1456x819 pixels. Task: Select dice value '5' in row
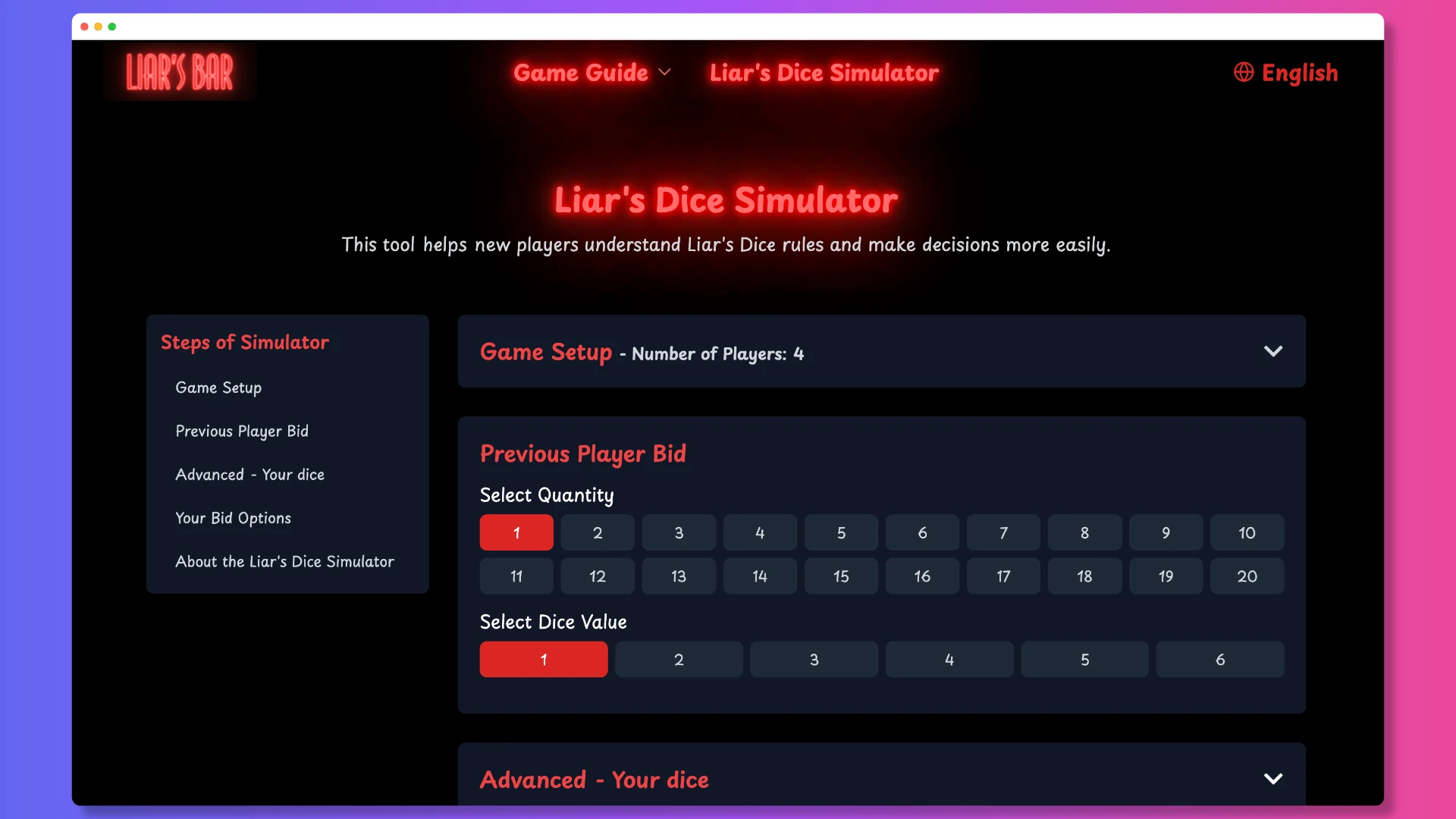[1084, 660]
